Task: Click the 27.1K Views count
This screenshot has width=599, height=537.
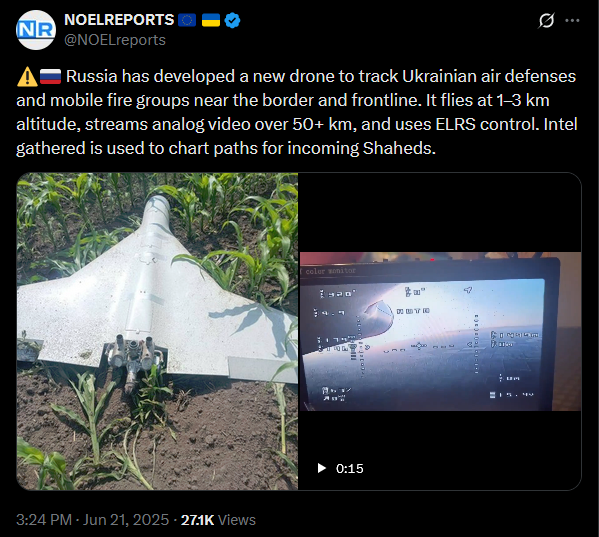Action: pyautogui.click(x=218, y=520)
